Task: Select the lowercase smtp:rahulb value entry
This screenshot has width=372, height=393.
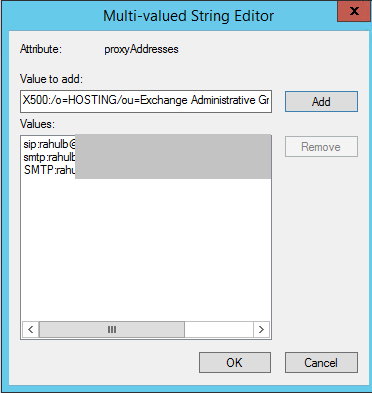Action: pyautogui.click(x=49, y=157)
